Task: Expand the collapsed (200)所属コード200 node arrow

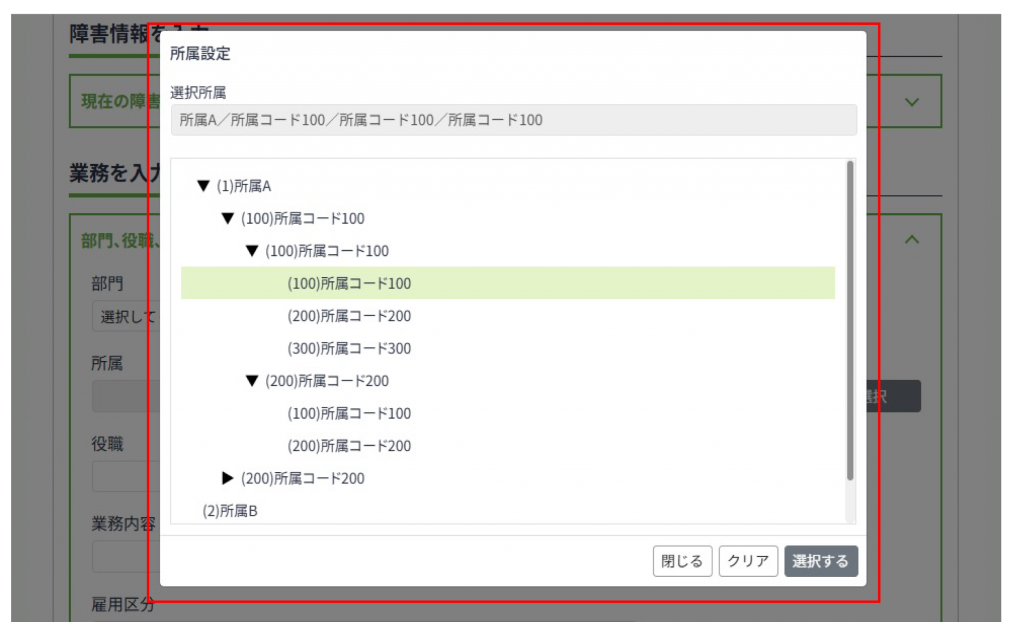Action: (228, 478)
